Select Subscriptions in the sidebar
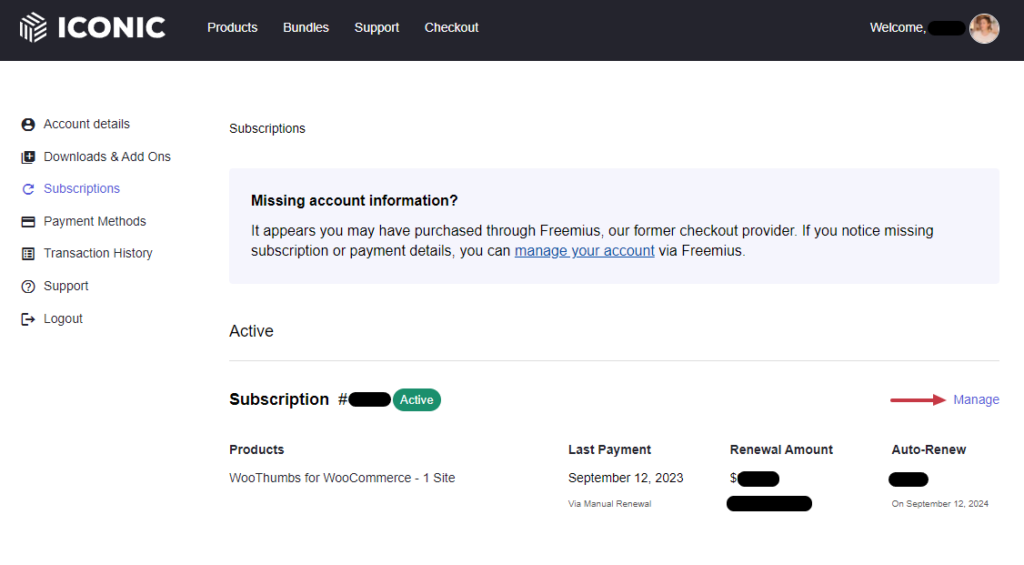The image size is (1024, 565). point(82,189)
